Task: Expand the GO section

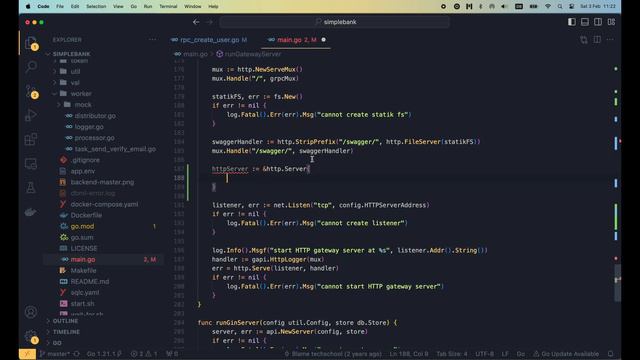Action: pyautogui.click(x=57, y=343)
